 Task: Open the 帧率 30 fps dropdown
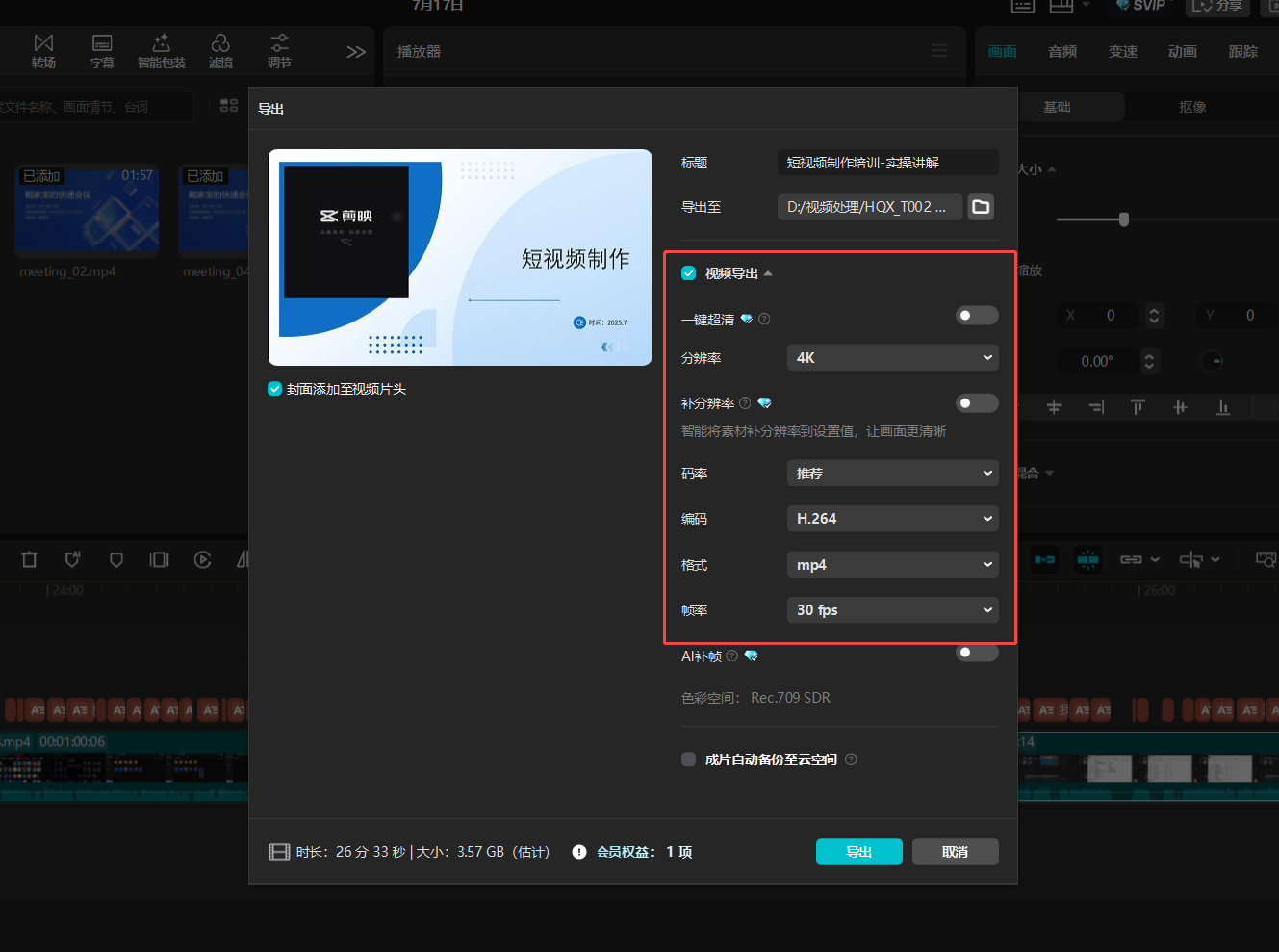pyautogui.click(x=892, y=610)
